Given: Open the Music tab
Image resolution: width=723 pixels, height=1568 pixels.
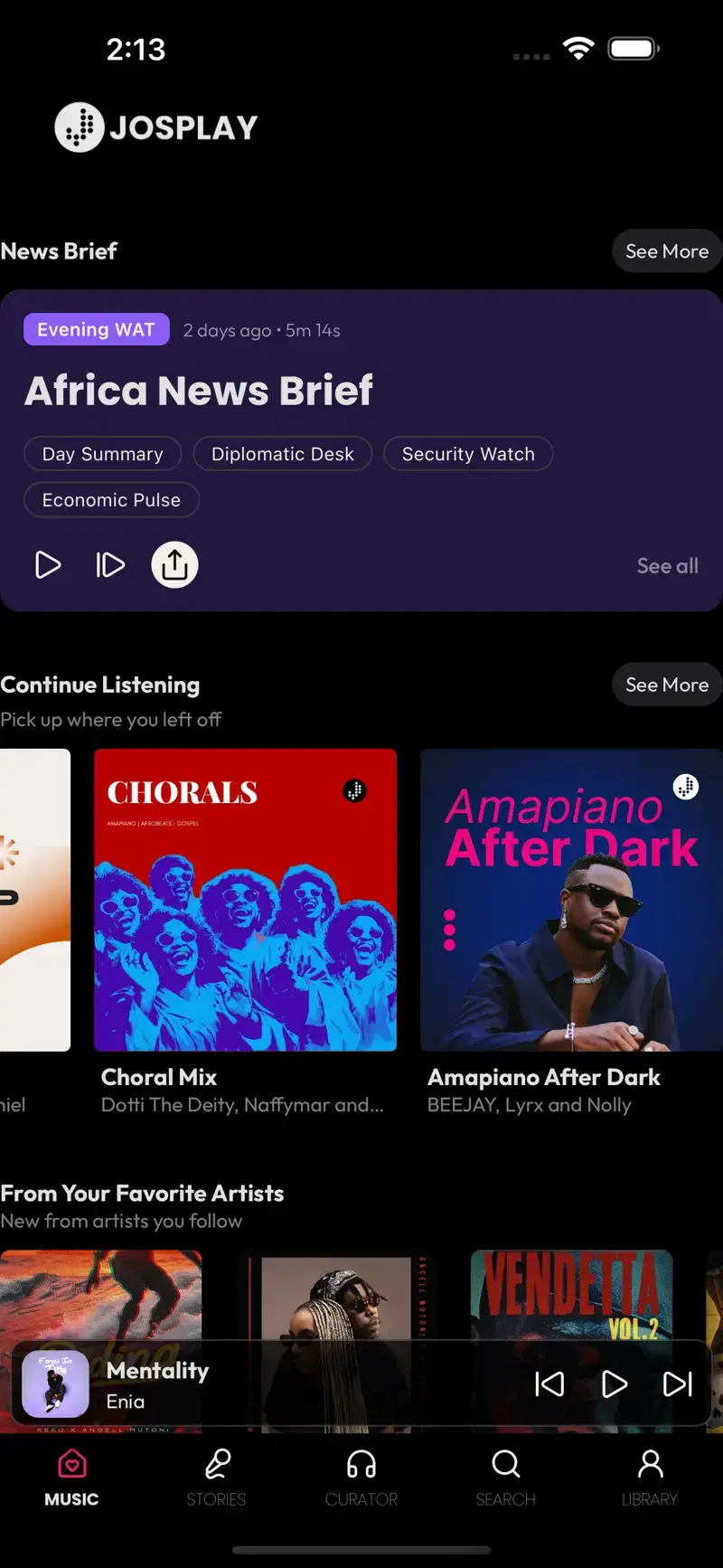Looking at the screenshot, I should pos(71,1478).
